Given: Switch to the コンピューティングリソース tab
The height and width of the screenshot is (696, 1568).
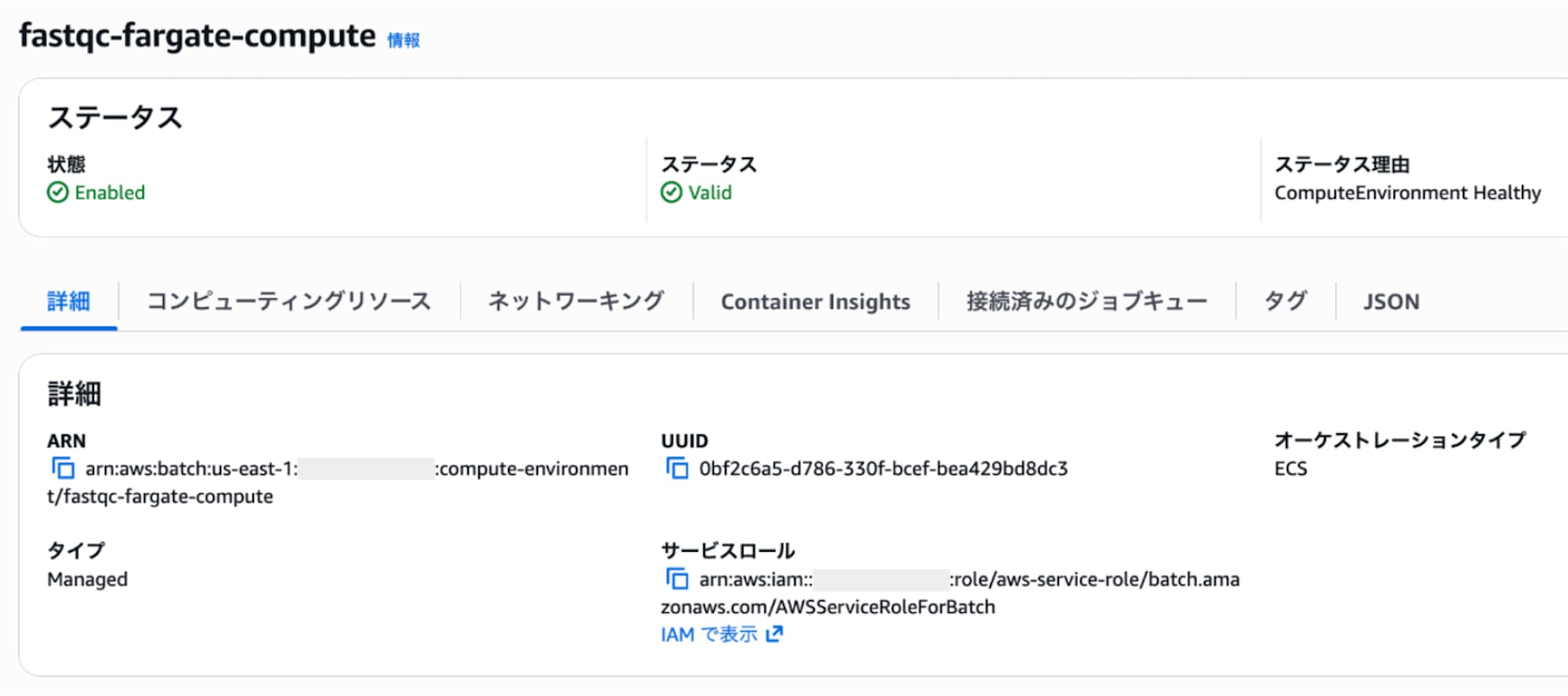Looking at the screenshot, I should 289,302.
